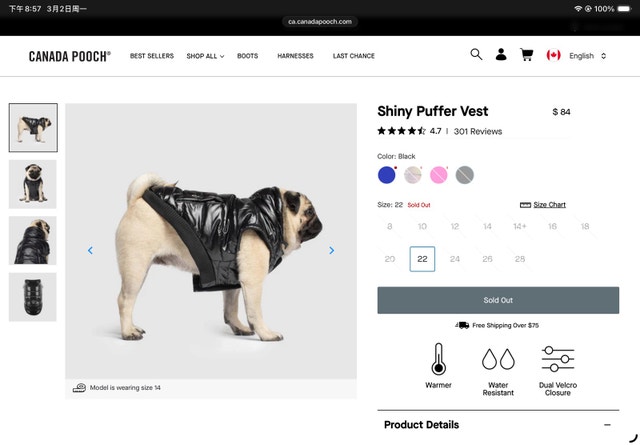Expand the Shop All menu
The image size is (640, 445).
205,56
